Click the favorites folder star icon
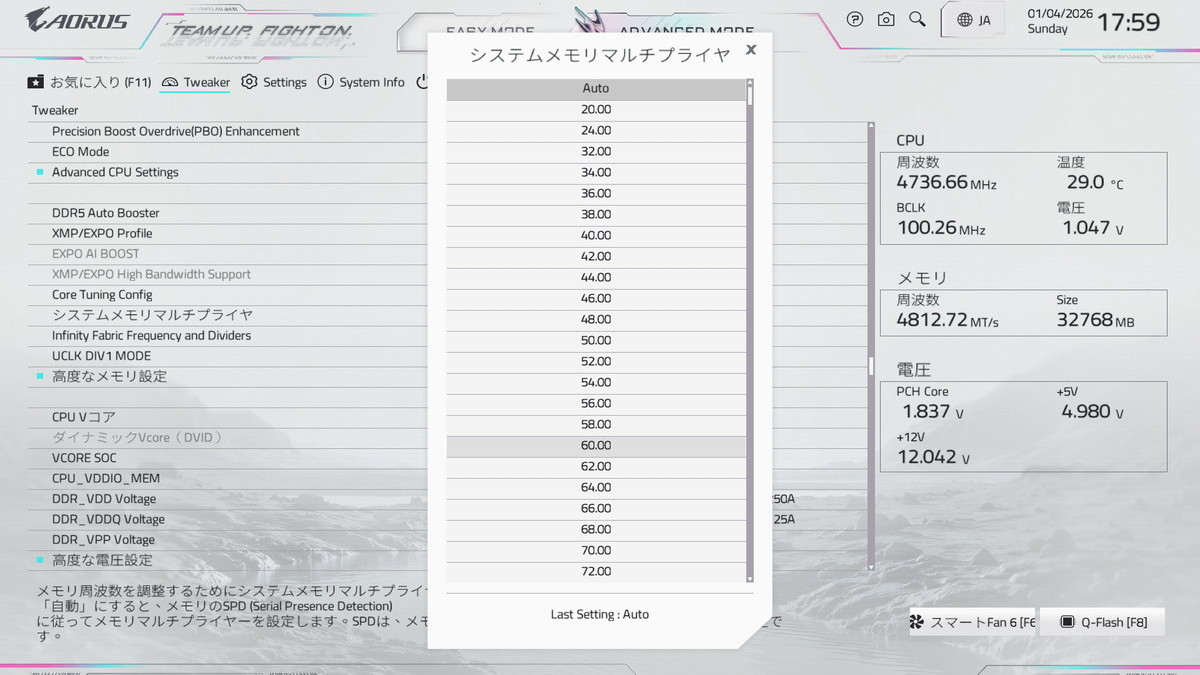Viewport: 1200px width, 675px height. (x=36, y=82)
